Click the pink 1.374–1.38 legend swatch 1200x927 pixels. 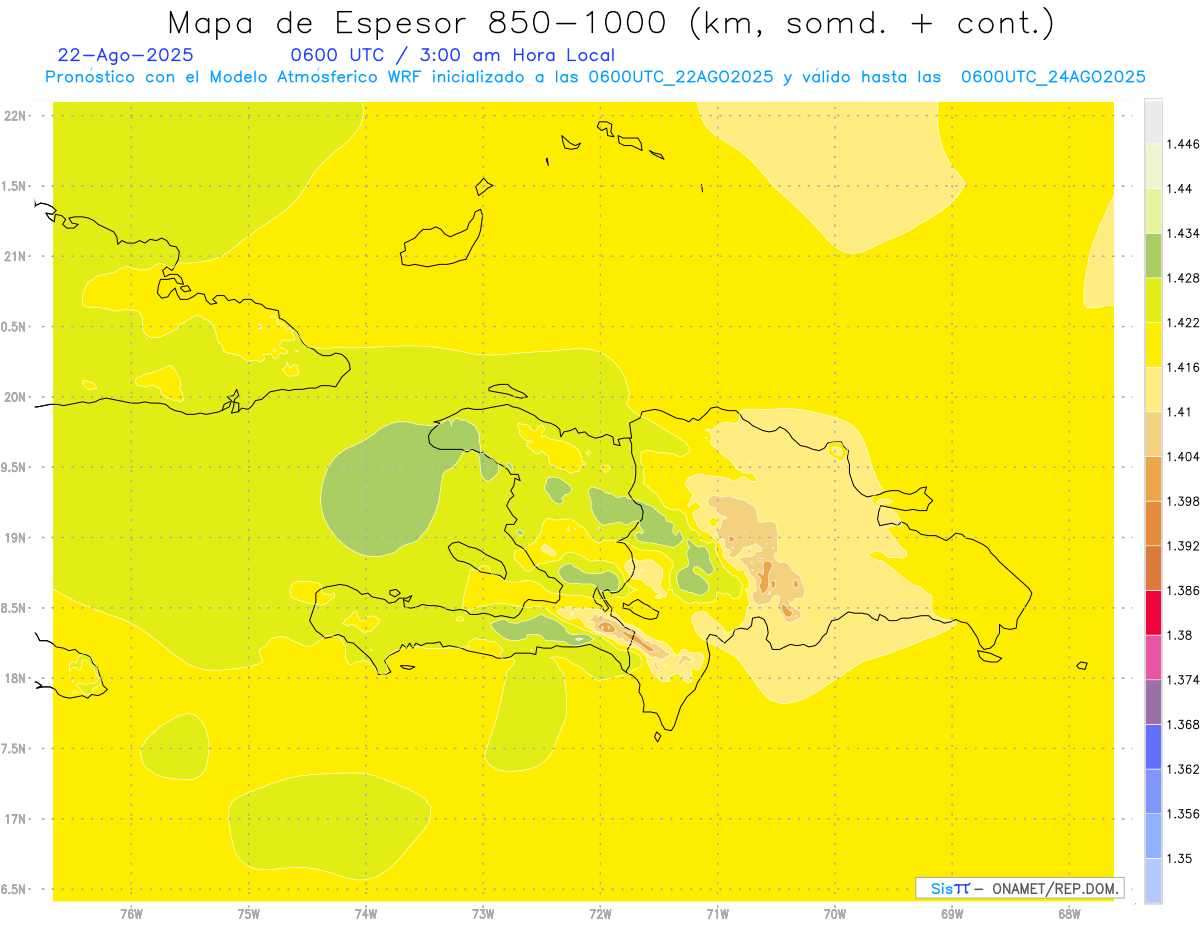(1153, 657)
